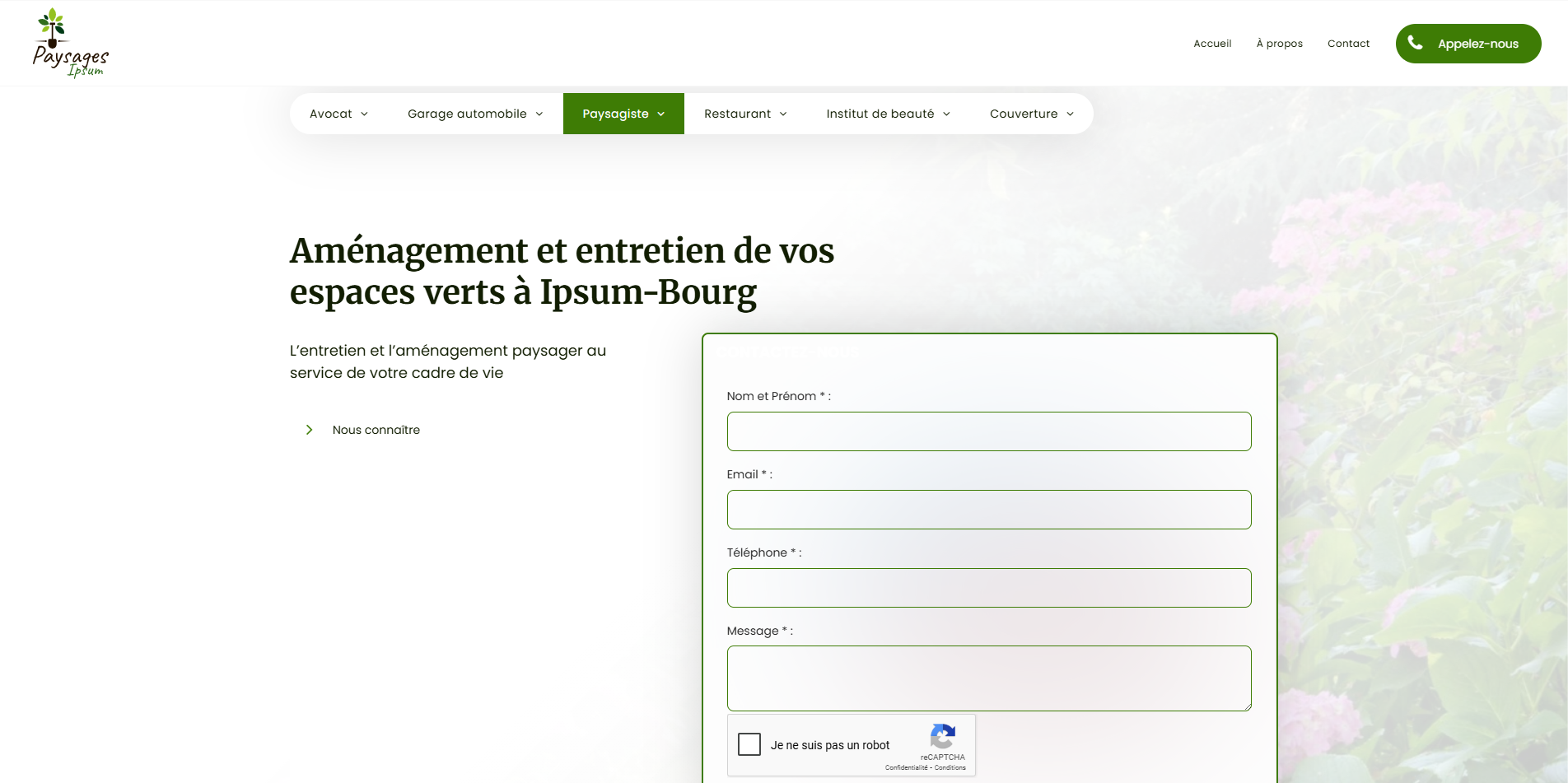Screen dimensions: 1568x783
Task: Go to the Accueil page
Action: [1212, 44]
